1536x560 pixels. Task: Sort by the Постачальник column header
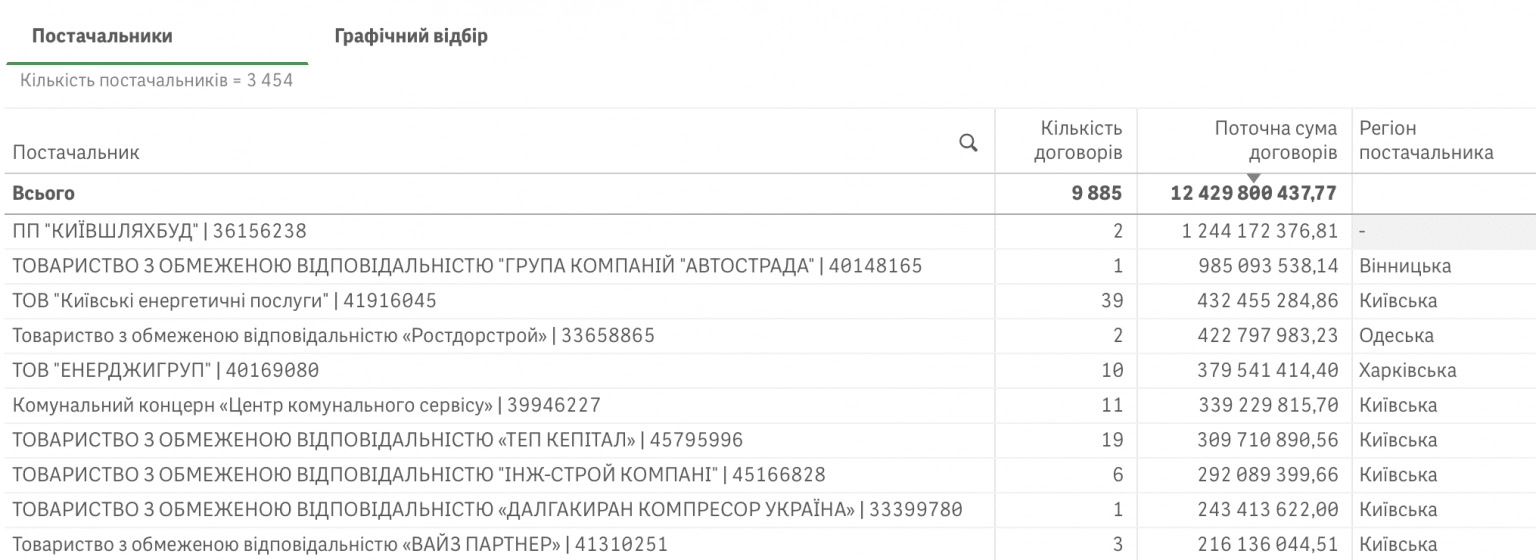click(76, 153)
